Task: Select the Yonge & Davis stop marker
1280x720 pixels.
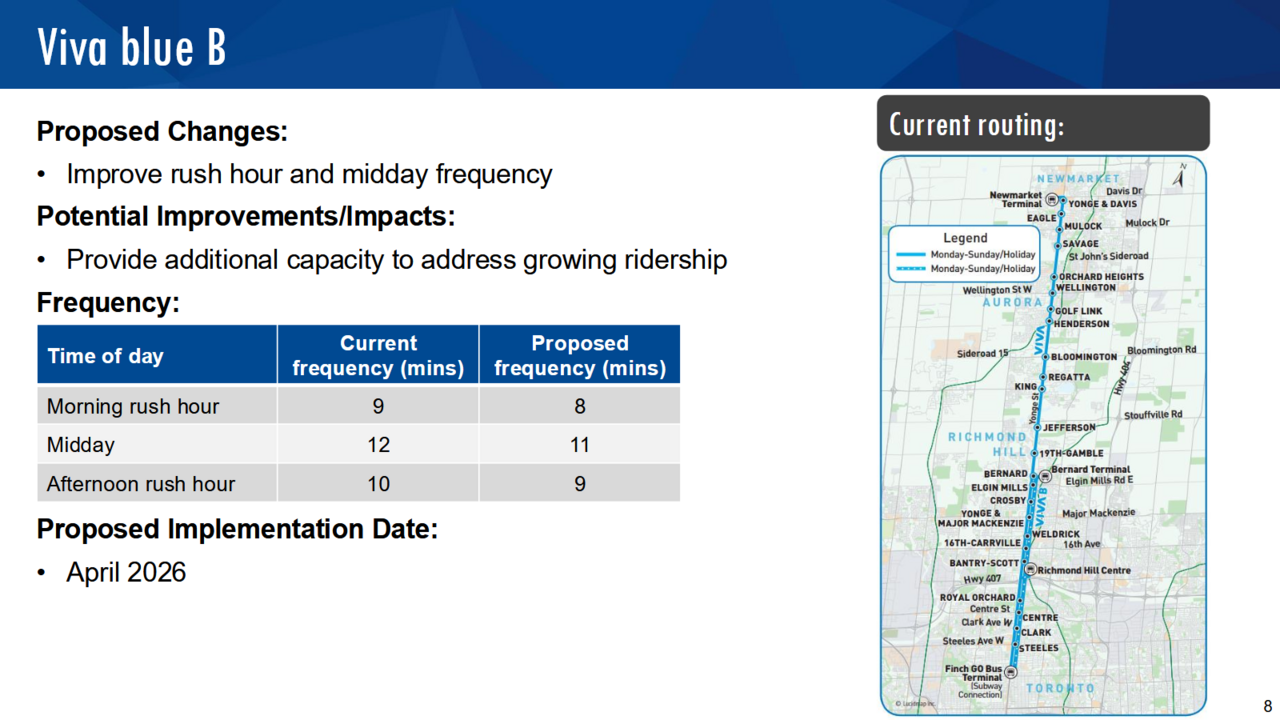Action: click(1062, 201)
